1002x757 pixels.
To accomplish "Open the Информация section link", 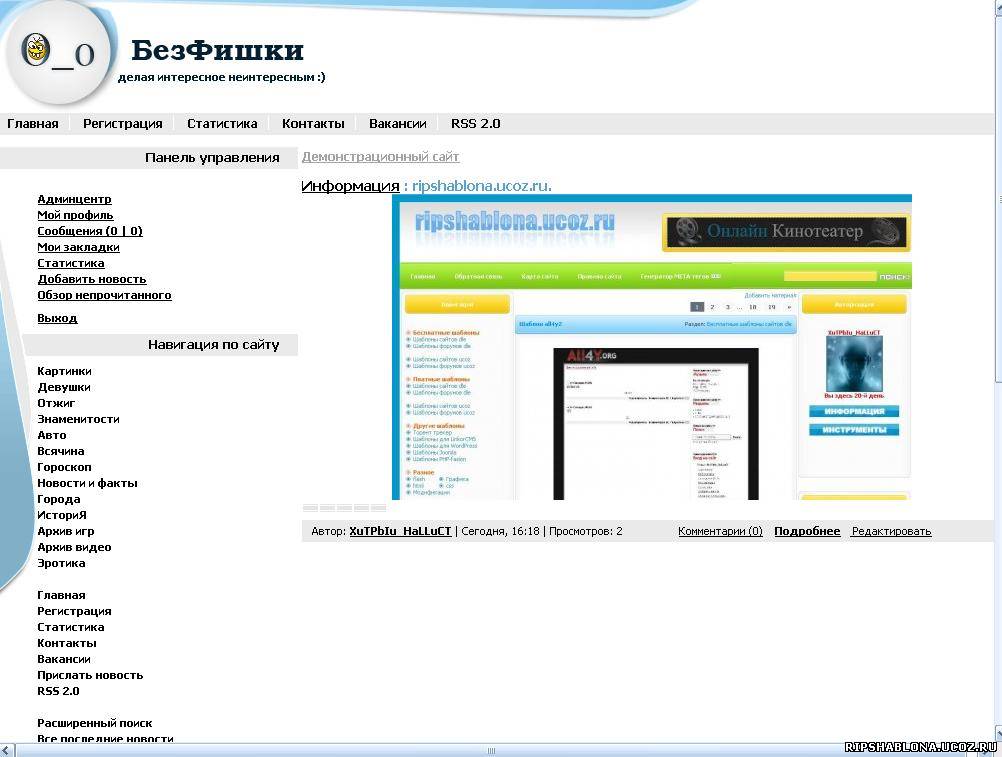I will click(350, 186).
